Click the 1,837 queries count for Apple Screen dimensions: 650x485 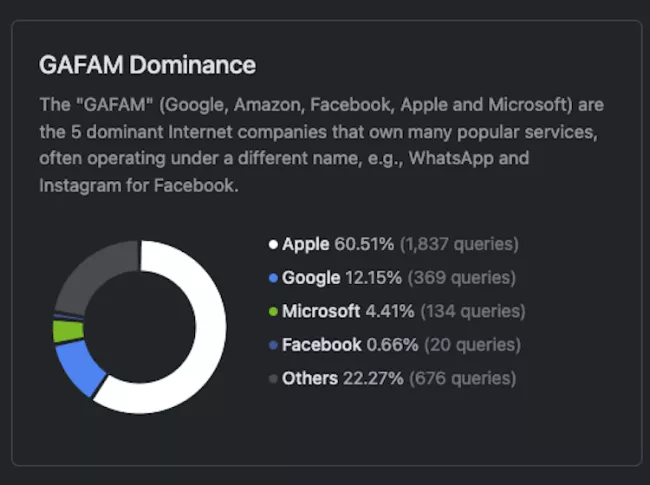pyautogui.click(x=459, y=244)
